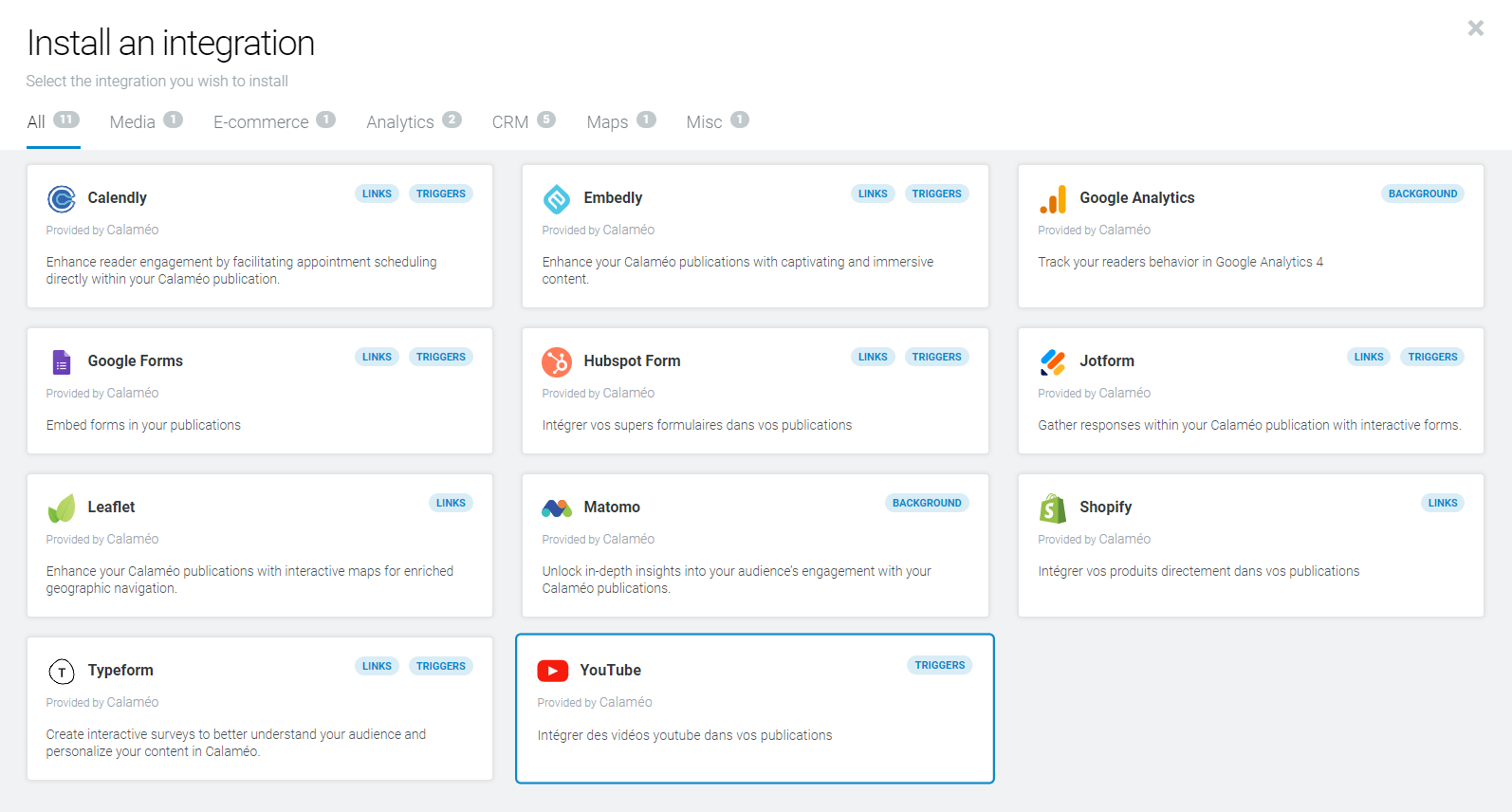Screen dimensions: 1512x812
Task: Click the Matomo logo icon
Action: tap(557, 508)
